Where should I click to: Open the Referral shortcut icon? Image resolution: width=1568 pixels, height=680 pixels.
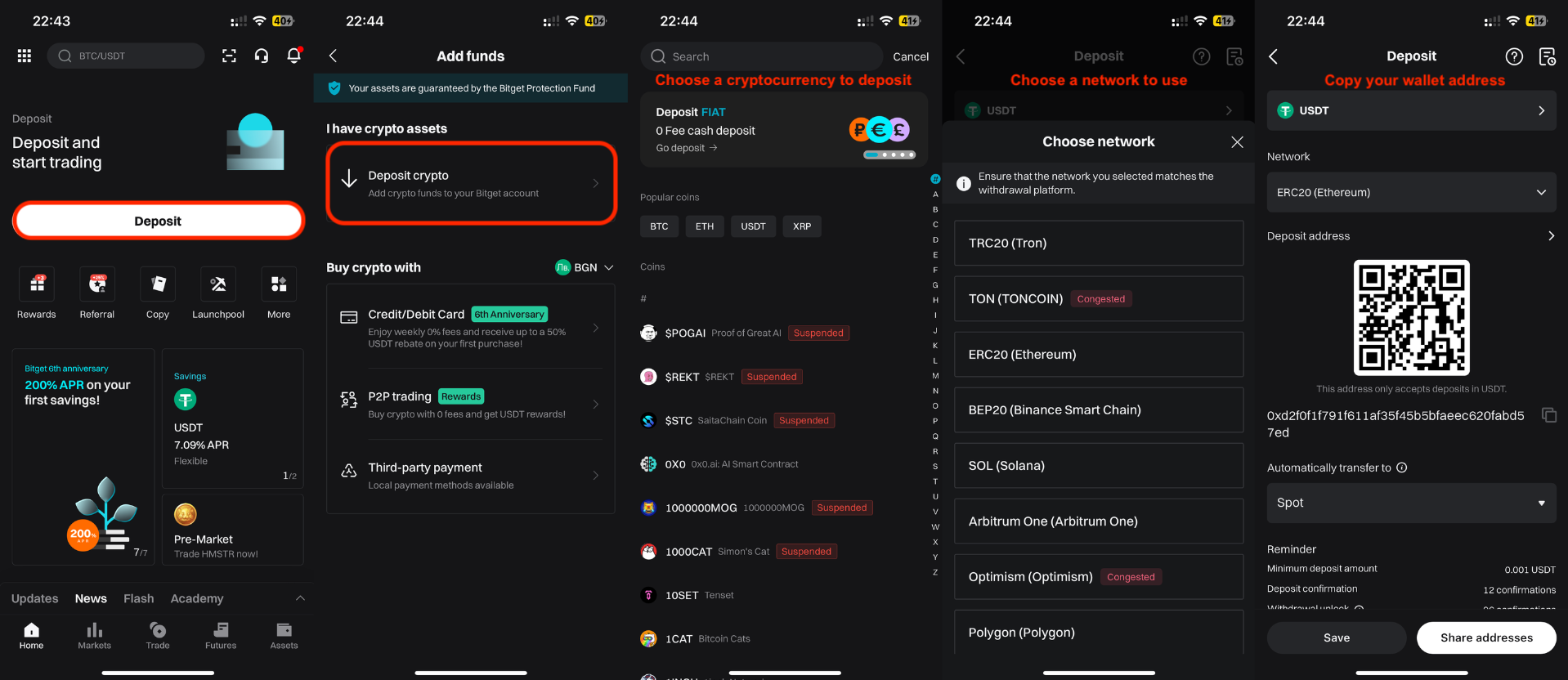click(97, 284)
